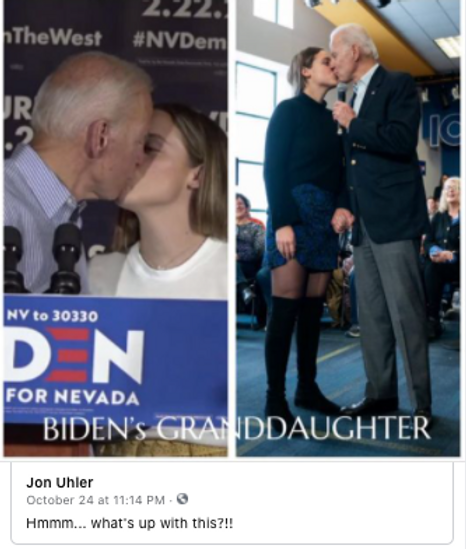This screenshot has height=549, width=466.
Task: Open Jon Uhler's profile name link
Action: [x=60, y=482]
